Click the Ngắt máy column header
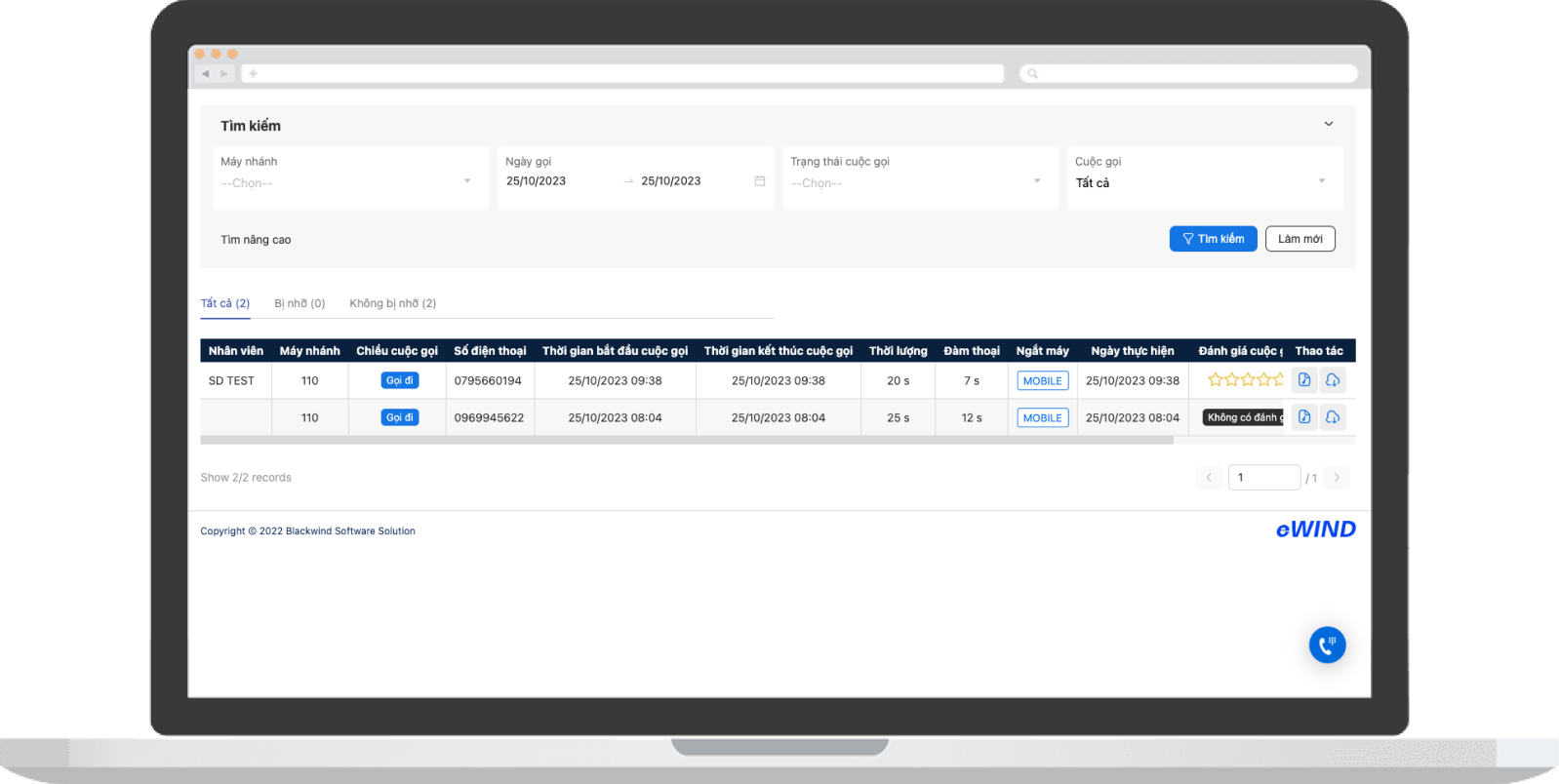This screenshot has width=1559, height=784. click(x=1042, y=351)
